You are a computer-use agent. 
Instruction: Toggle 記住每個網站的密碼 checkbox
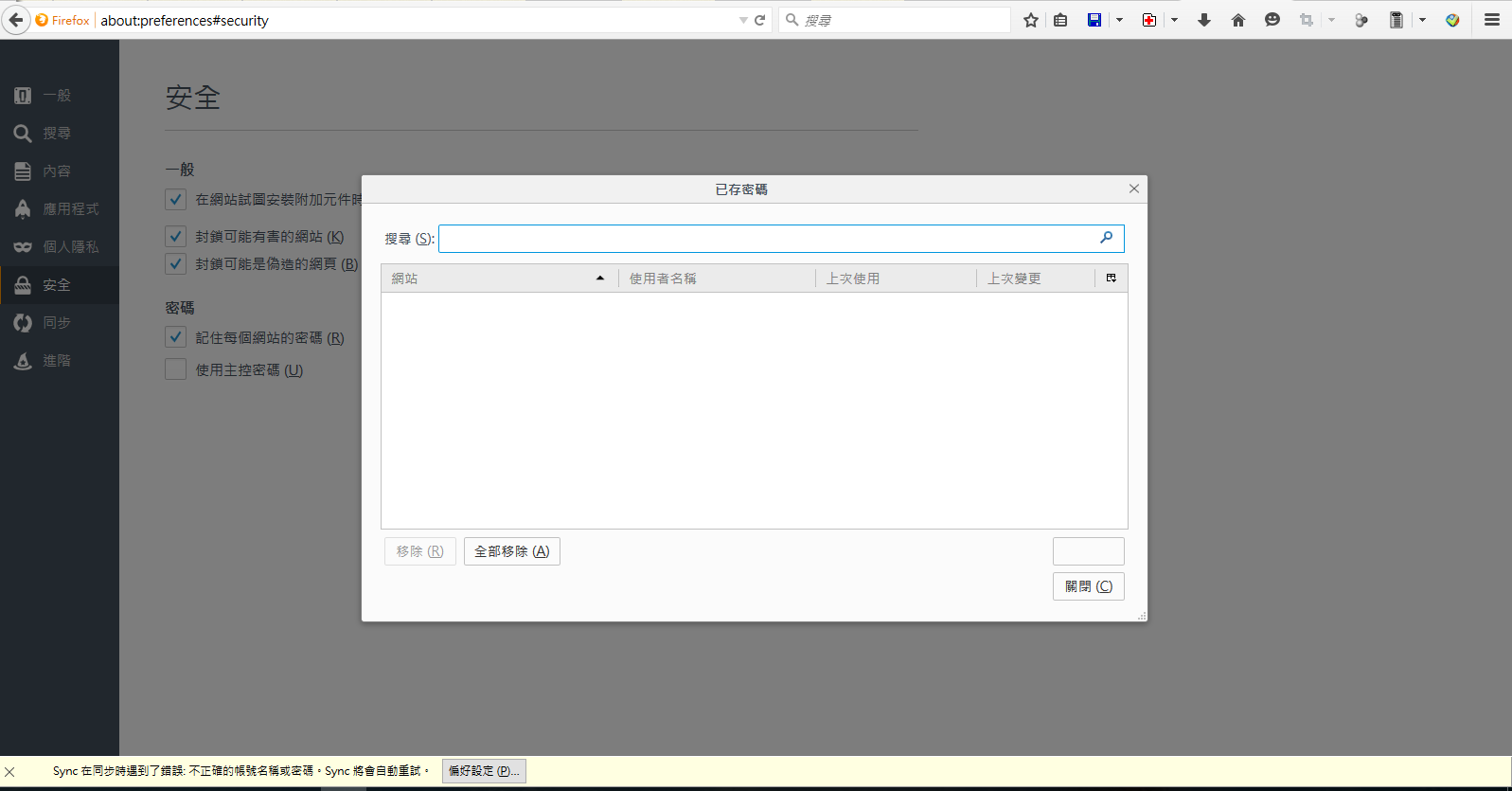(175, 337)
